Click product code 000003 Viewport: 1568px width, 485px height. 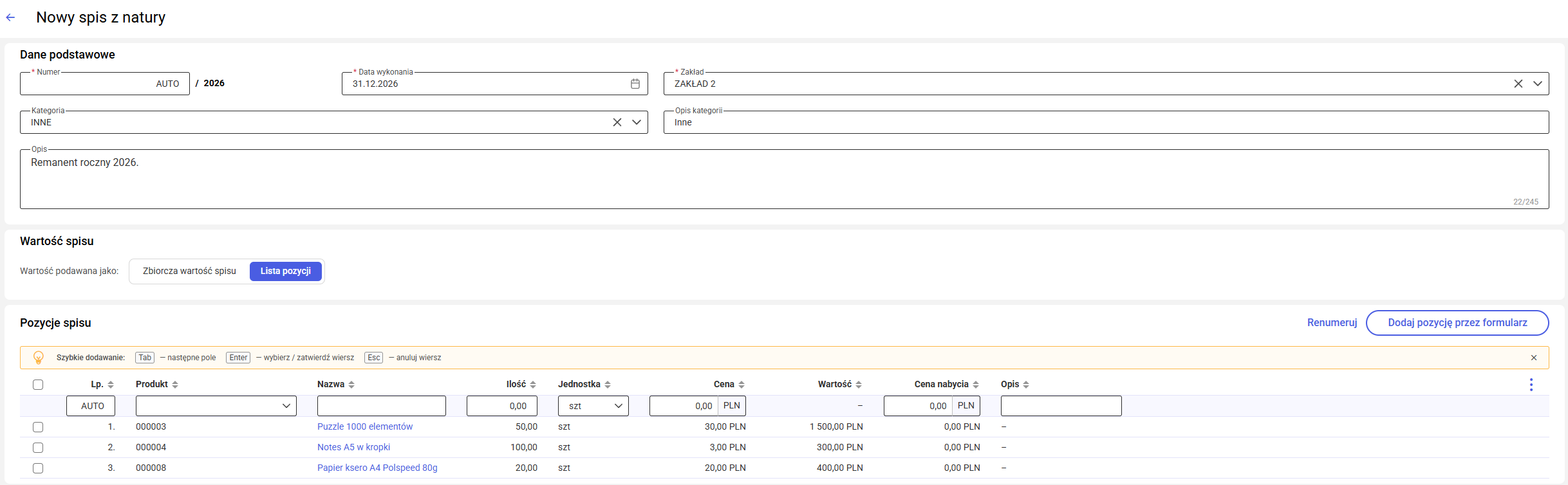coord(151,427)
